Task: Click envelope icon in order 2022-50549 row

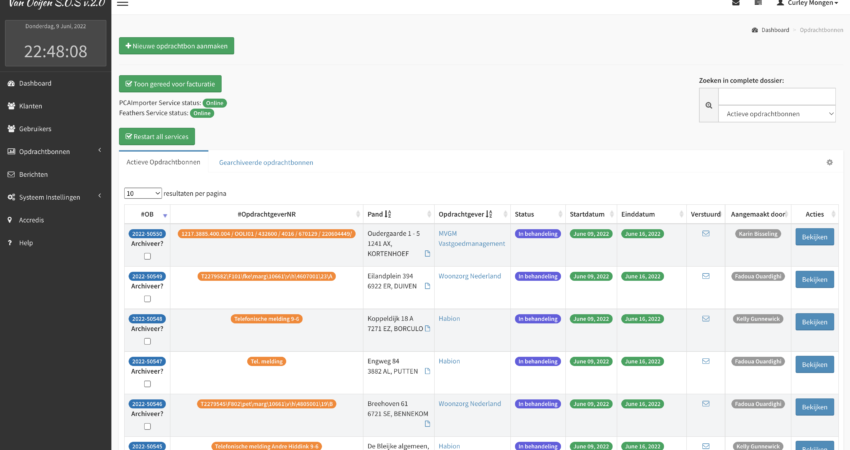Action: click(x=706, y=276)
